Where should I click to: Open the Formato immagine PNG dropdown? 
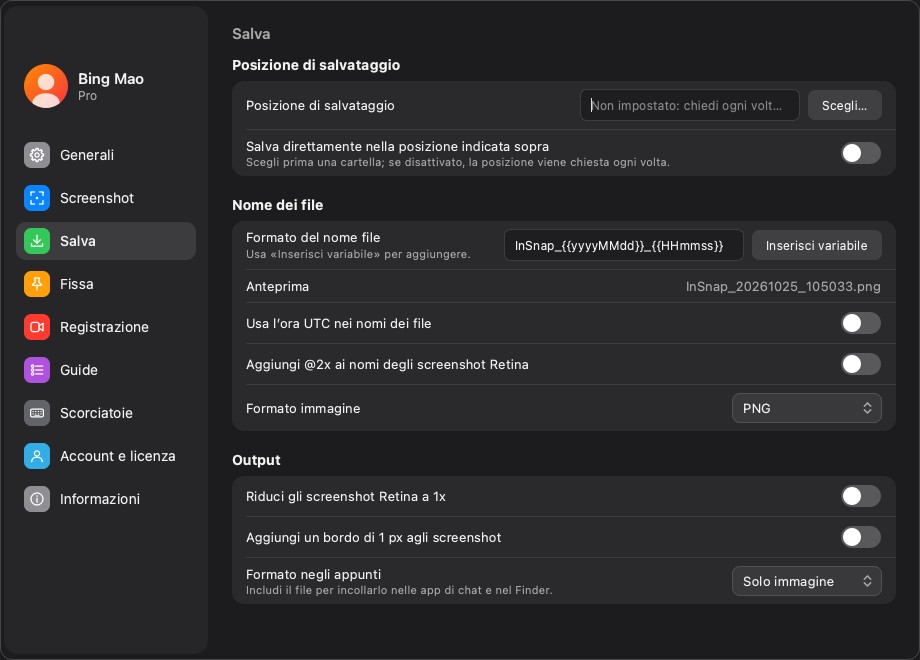coord(807,408)
